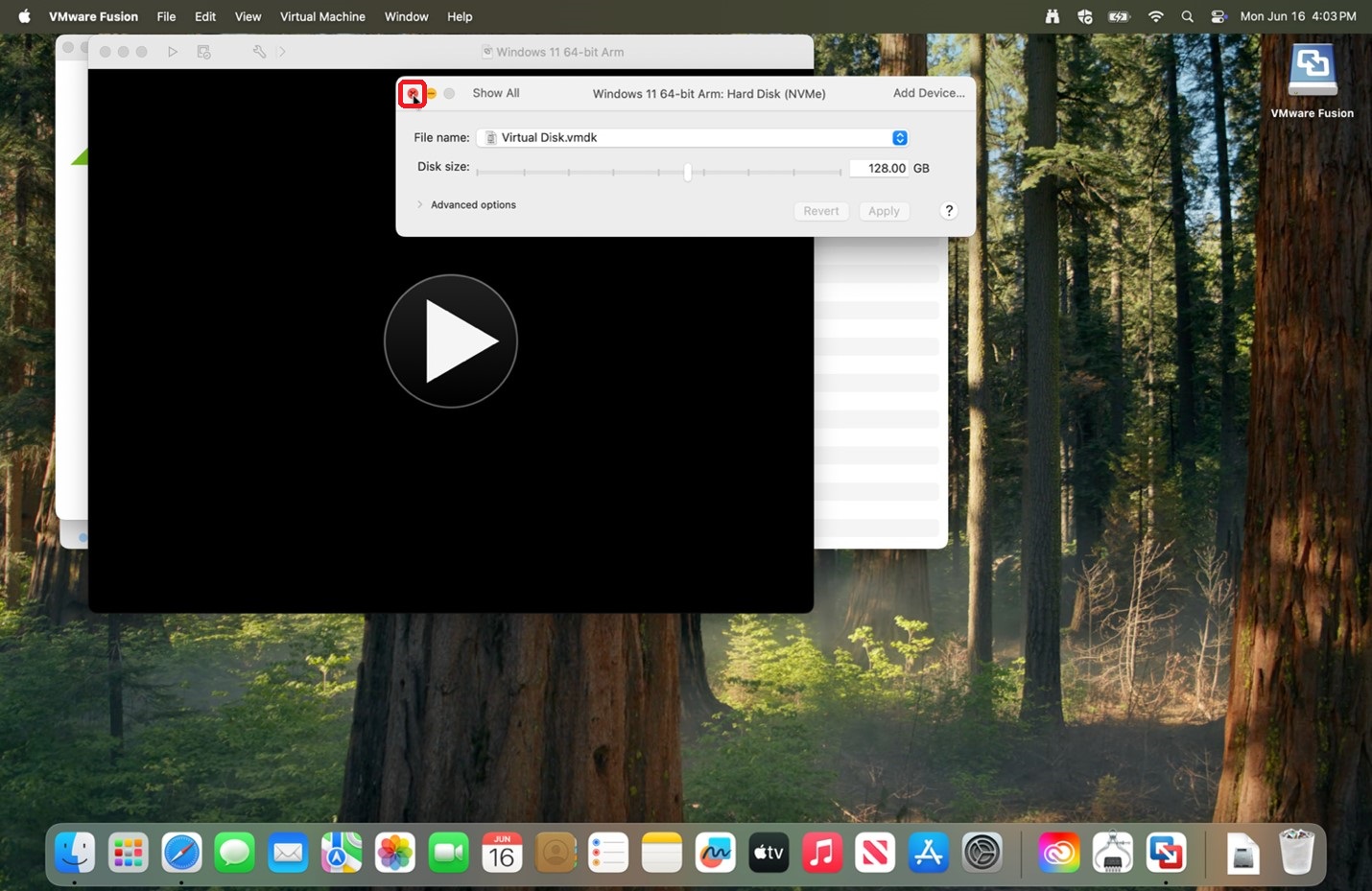Open the File menu
Screen dimensions: 1372x891
coord(166,16)
